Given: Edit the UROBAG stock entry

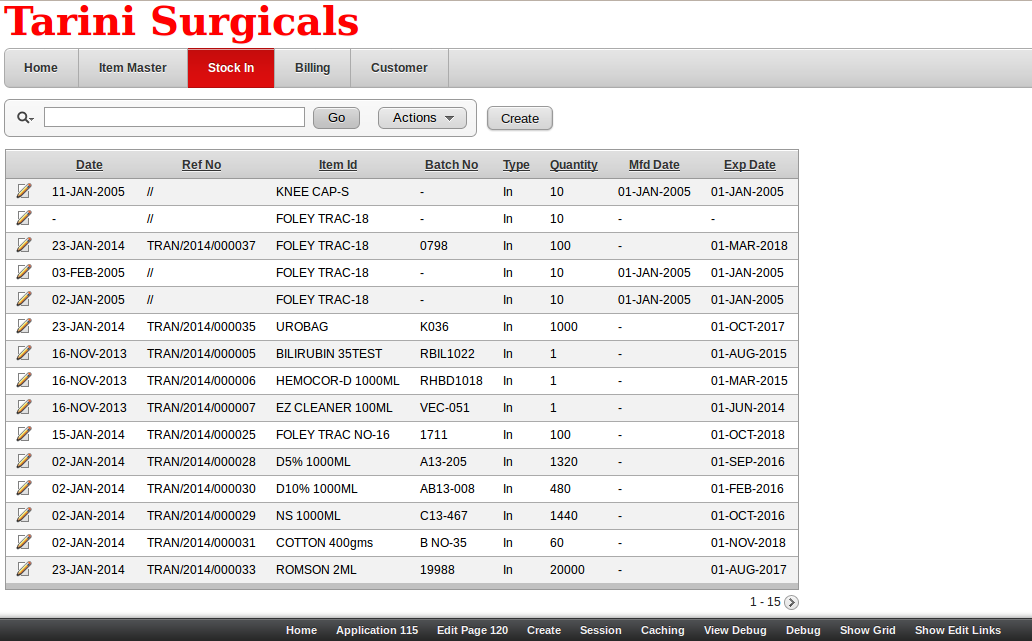Looking at the screenshot, I should 24,326.
